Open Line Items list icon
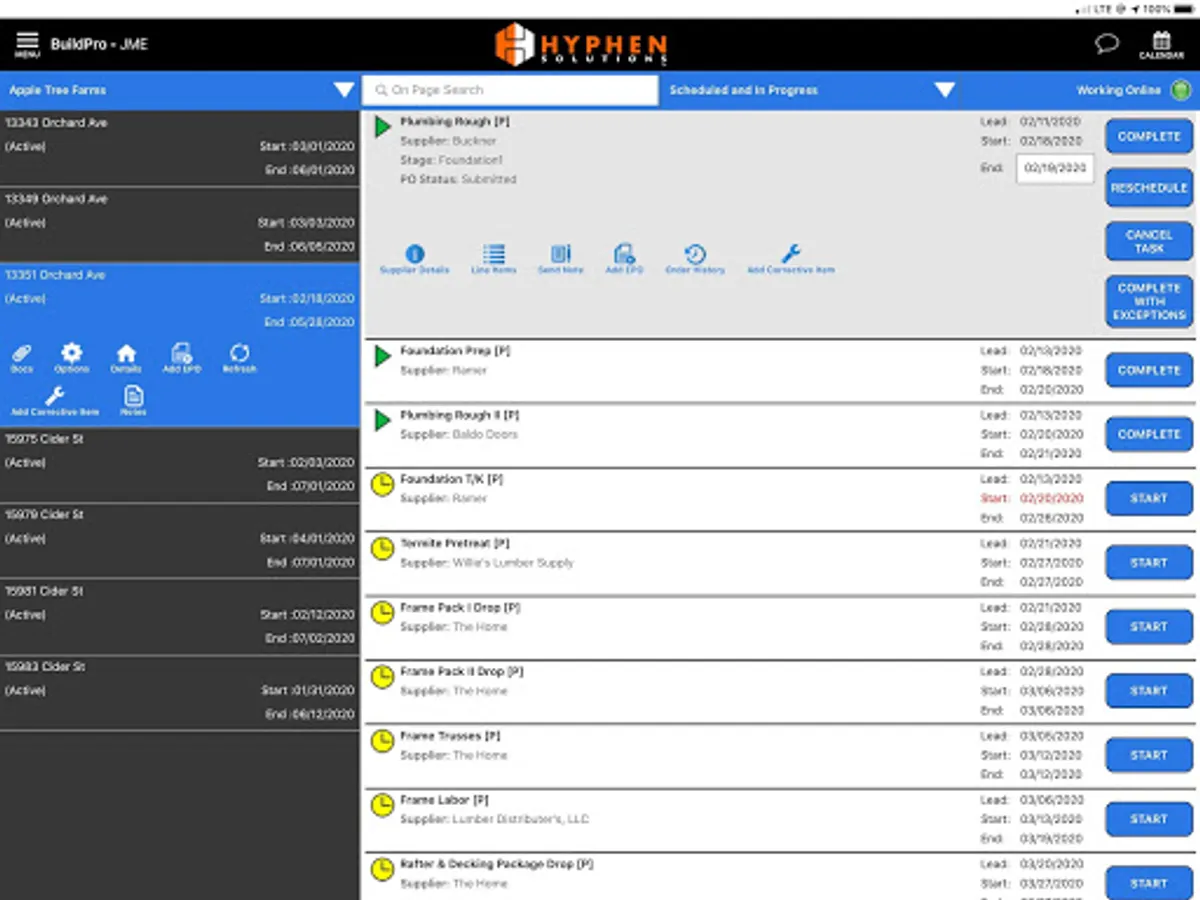The height and width of the screenshot is (900, 1200). tap(493, 258)
